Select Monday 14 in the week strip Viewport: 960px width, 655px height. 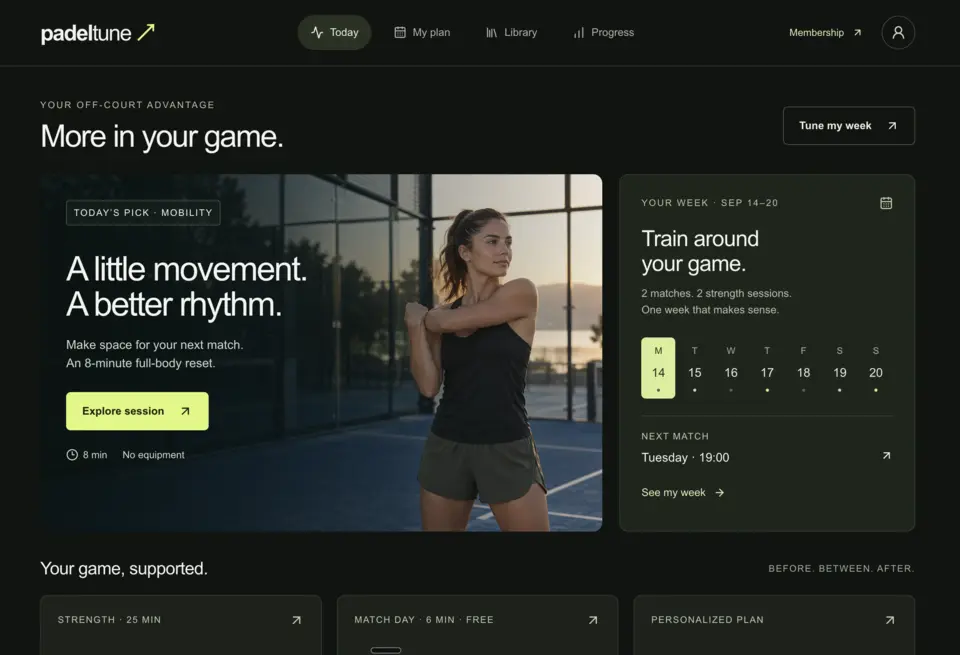pyautogui.click(x=658, y=368)
